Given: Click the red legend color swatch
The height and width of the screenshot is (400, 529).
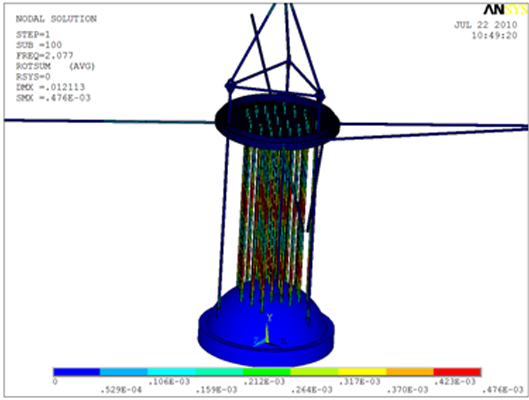Looking at the screenshot, I should click(457, 372).
